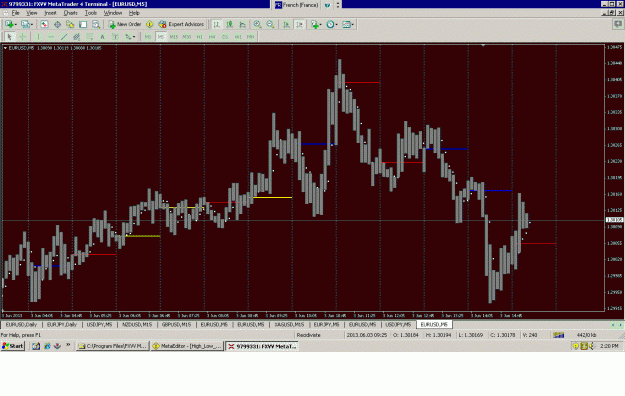Draw a vertical line tool
Image resolution: width=625 pixels, height=396 pixels.
point(38,37)
